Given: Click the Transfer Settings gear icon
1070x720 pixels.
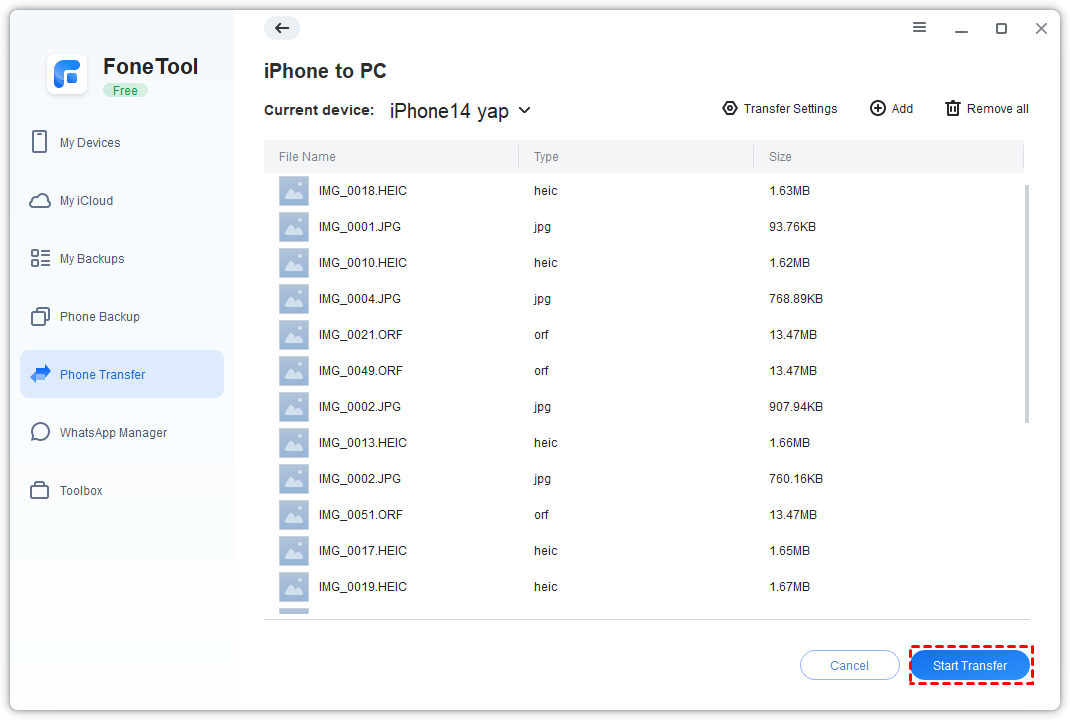Looking at the screenshot, I should coord(730,108).
